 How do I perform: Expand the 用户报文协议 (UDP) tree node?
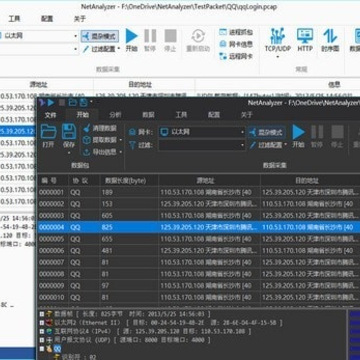click(42, 340)
